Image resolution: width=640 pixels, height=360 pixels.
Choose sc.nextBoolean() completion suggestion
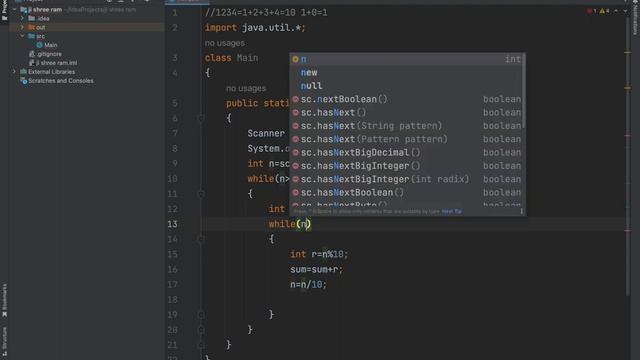click(407, 99)
